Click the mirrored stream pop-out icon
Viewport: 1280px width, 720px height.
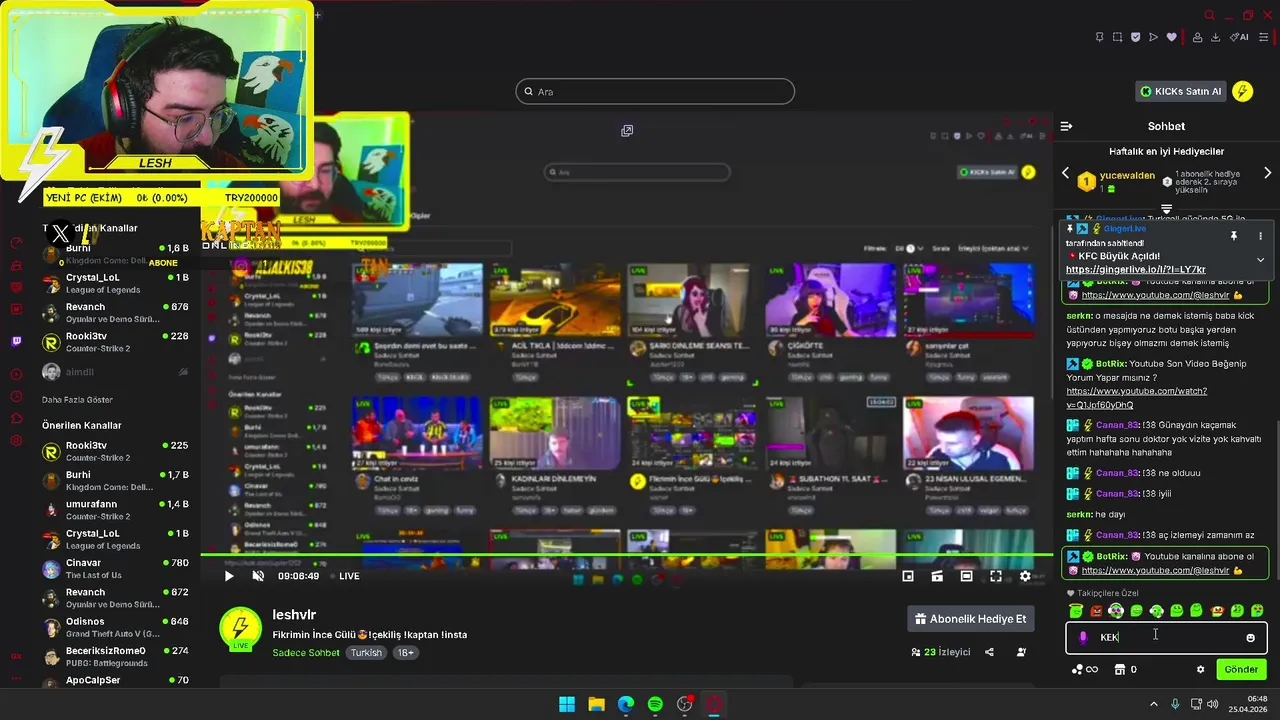tap(627, 131)
